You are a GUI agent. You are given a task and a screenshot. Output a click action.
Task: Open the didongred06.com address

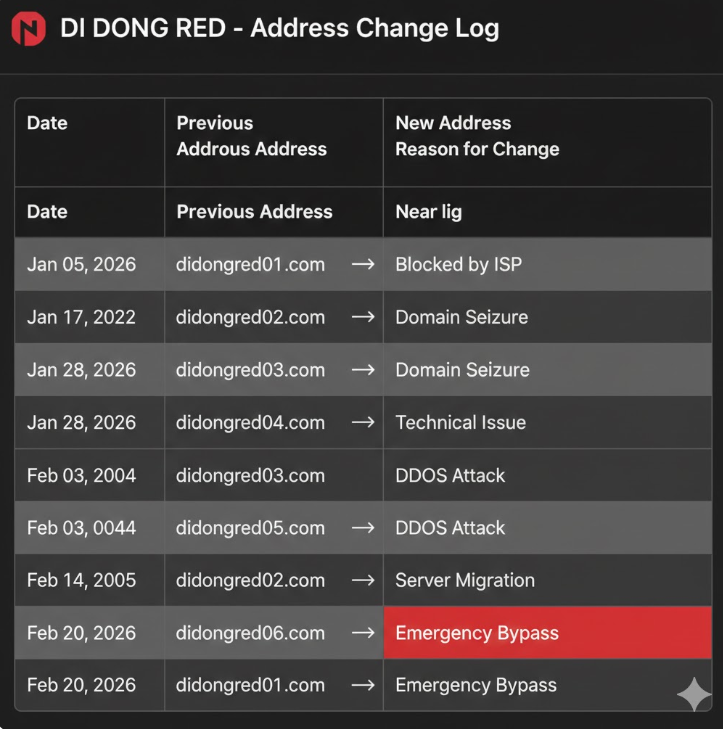click(x=250, y=633)
